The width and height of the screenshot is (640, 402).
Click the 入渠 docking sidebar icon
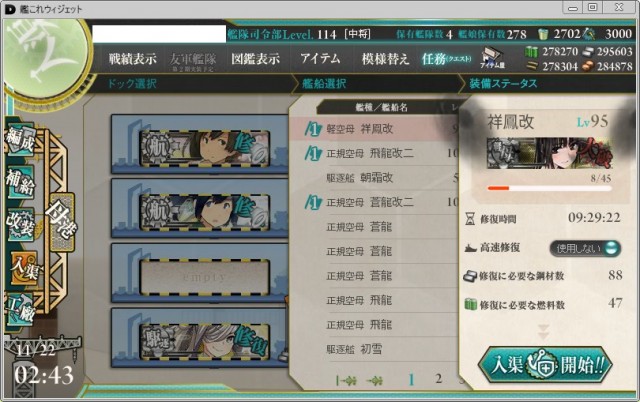(24, 268)
